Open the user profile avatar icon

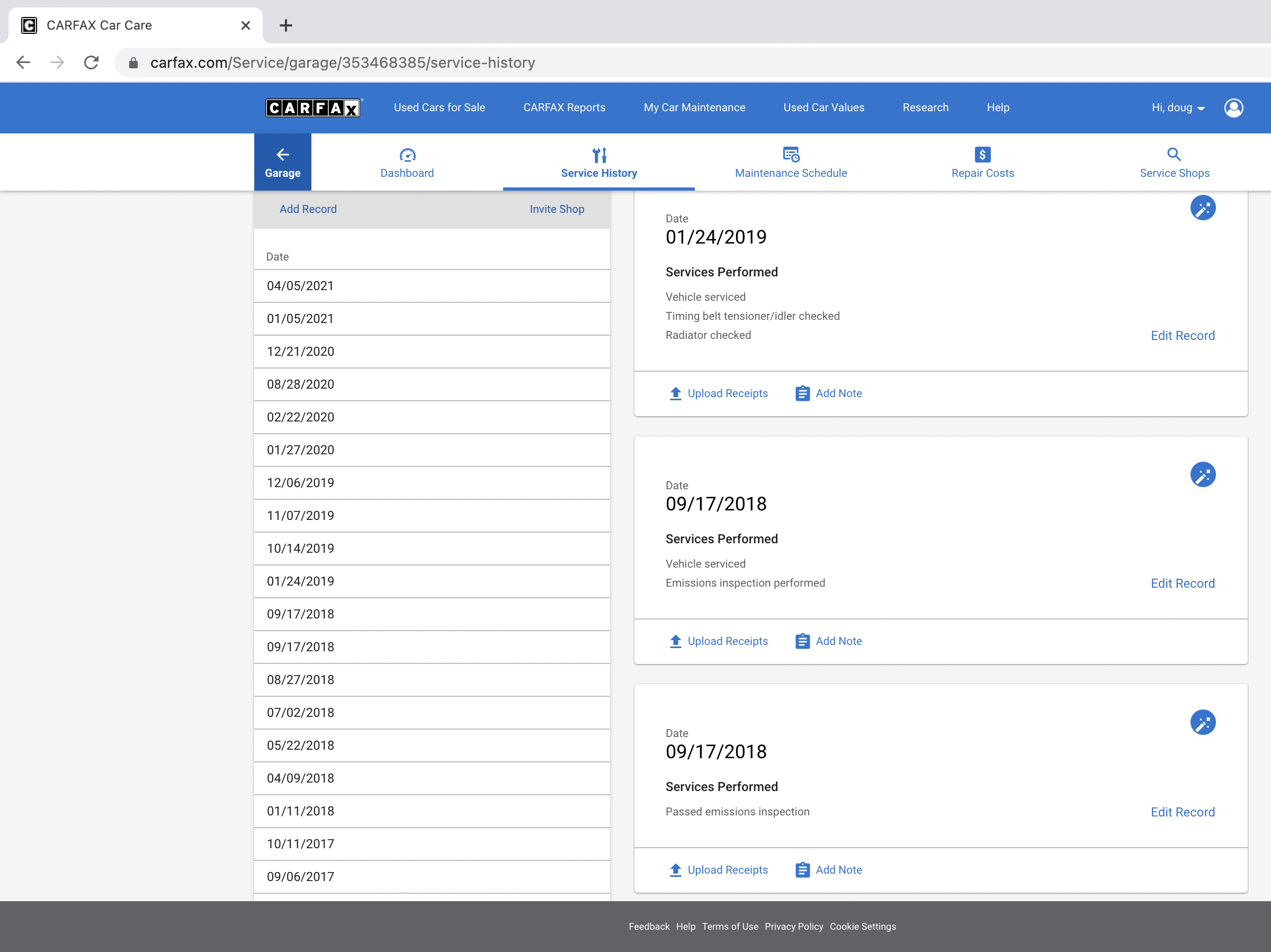pos(1233,107)
